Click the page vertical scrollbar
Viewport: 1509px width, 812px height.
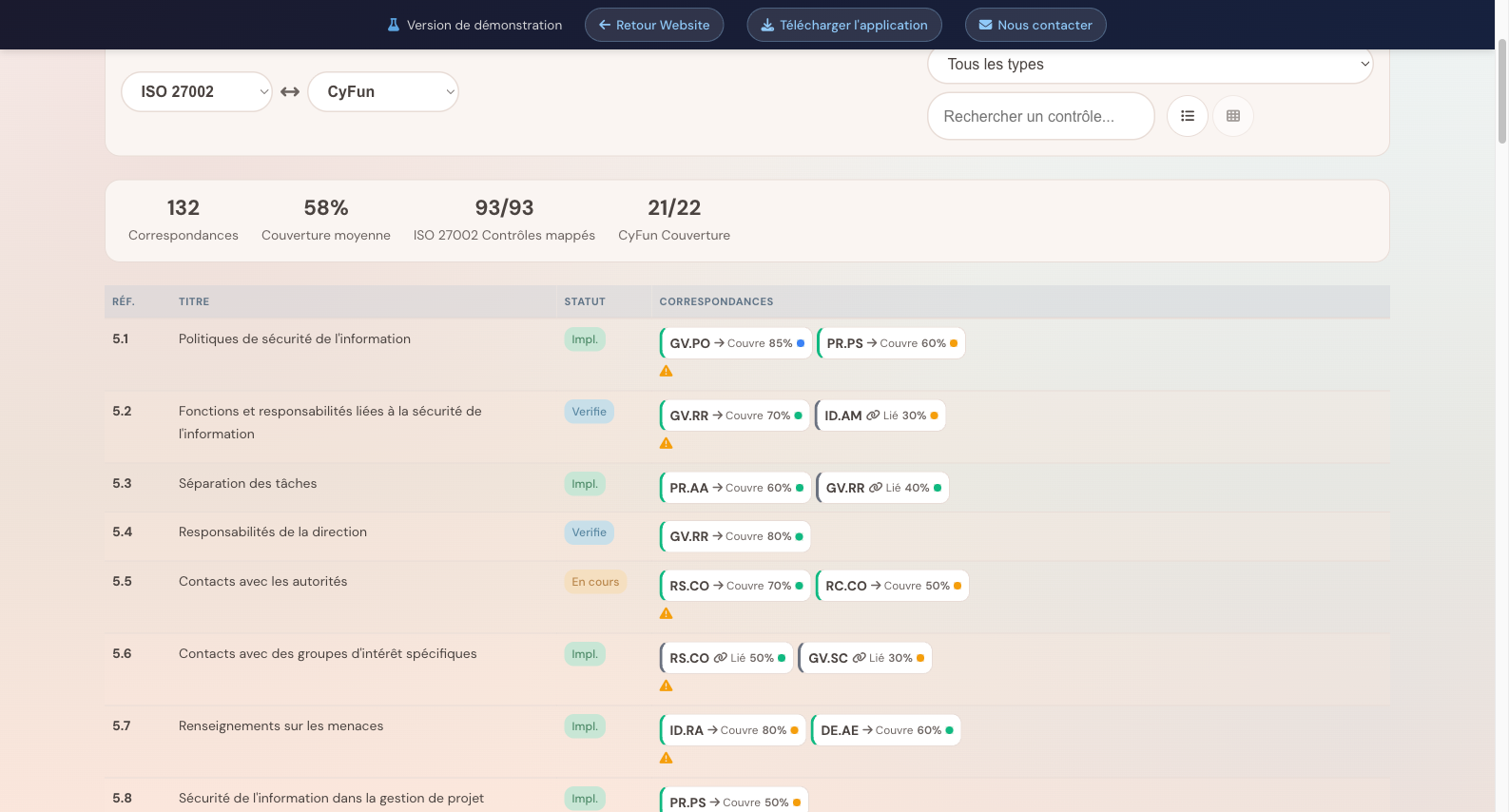[1502, 95]
